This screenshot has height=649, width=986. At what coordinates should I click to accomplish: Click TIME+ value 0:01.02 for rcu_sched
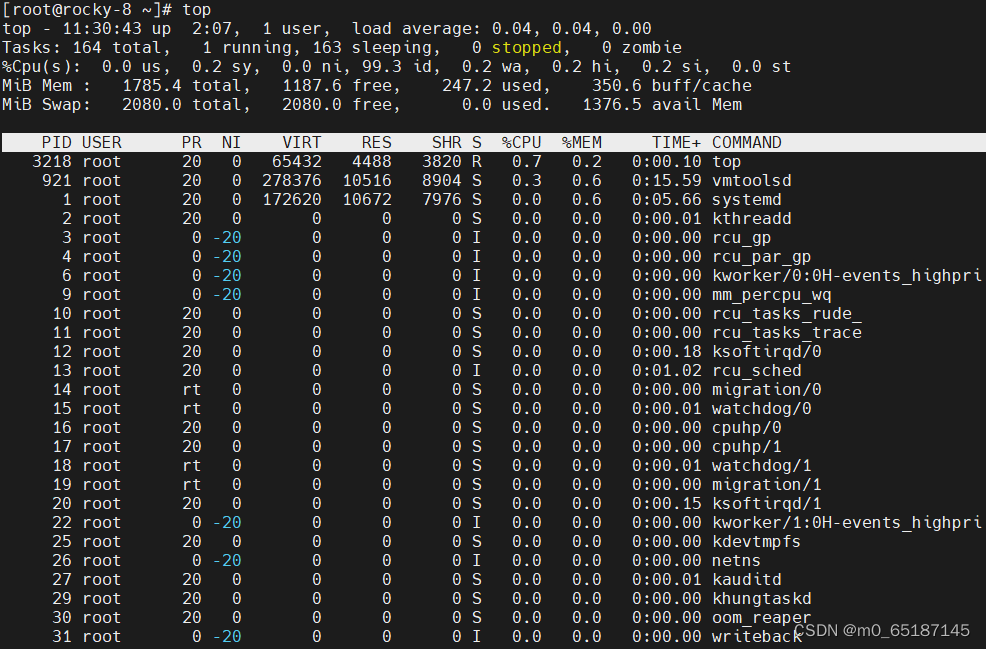pos(667,370)
